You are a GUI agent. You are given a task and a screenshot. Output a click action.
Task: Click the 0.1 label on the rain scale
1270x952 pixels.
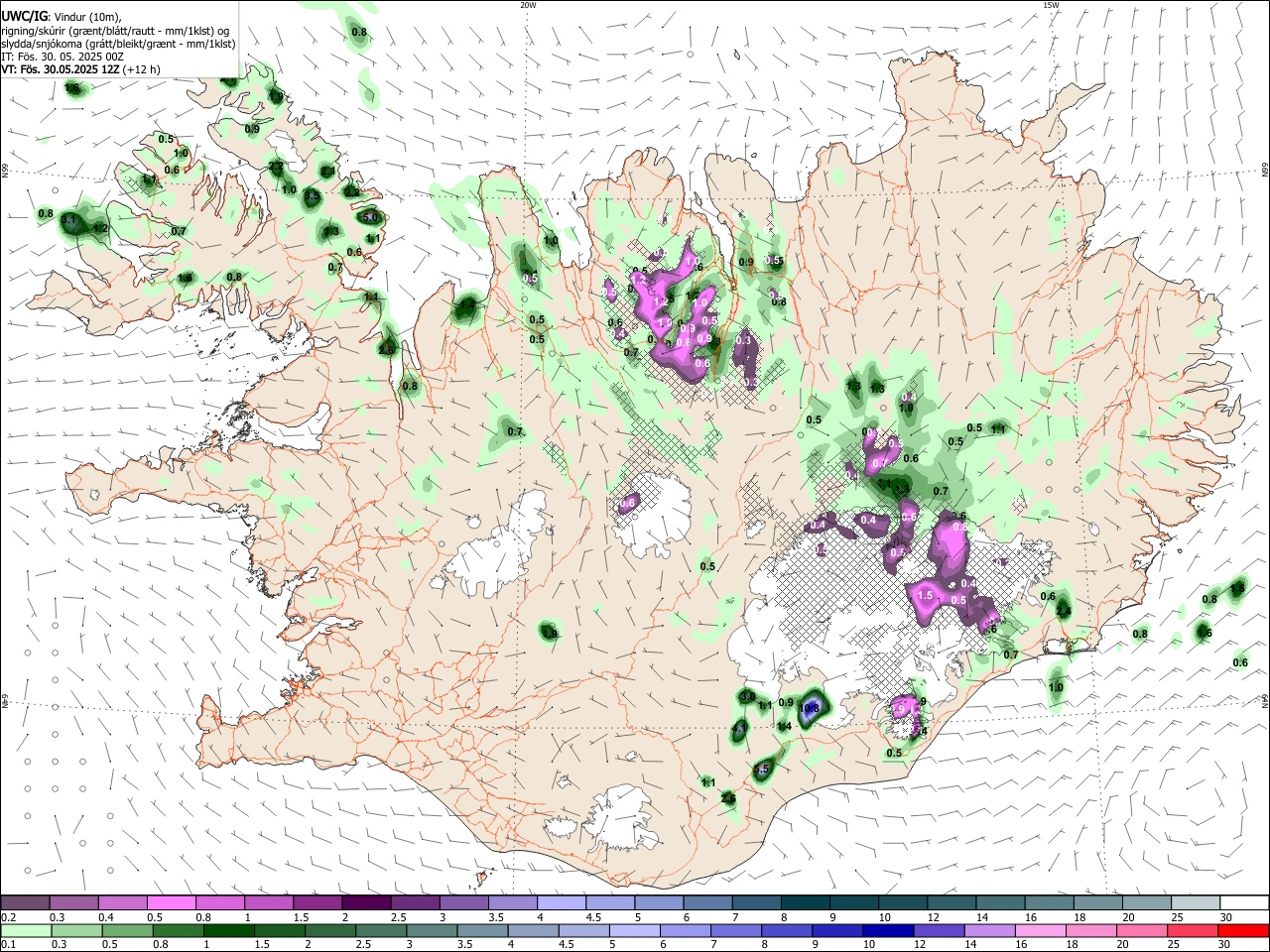coord(8,945)
